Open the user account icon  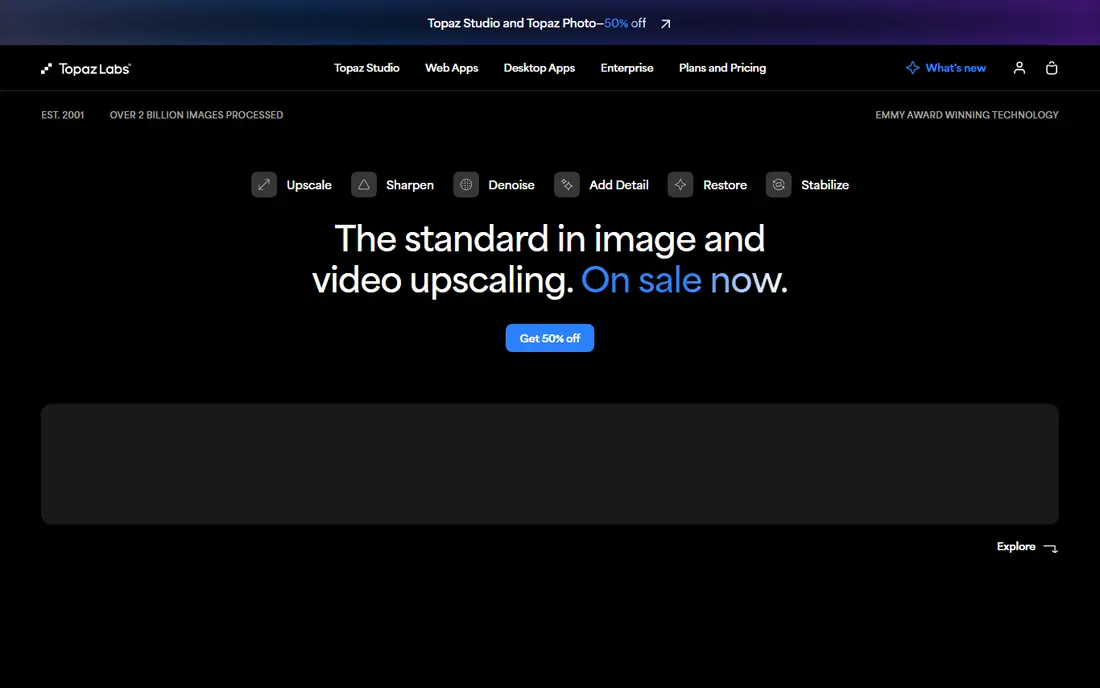[x=1019, y=68]
